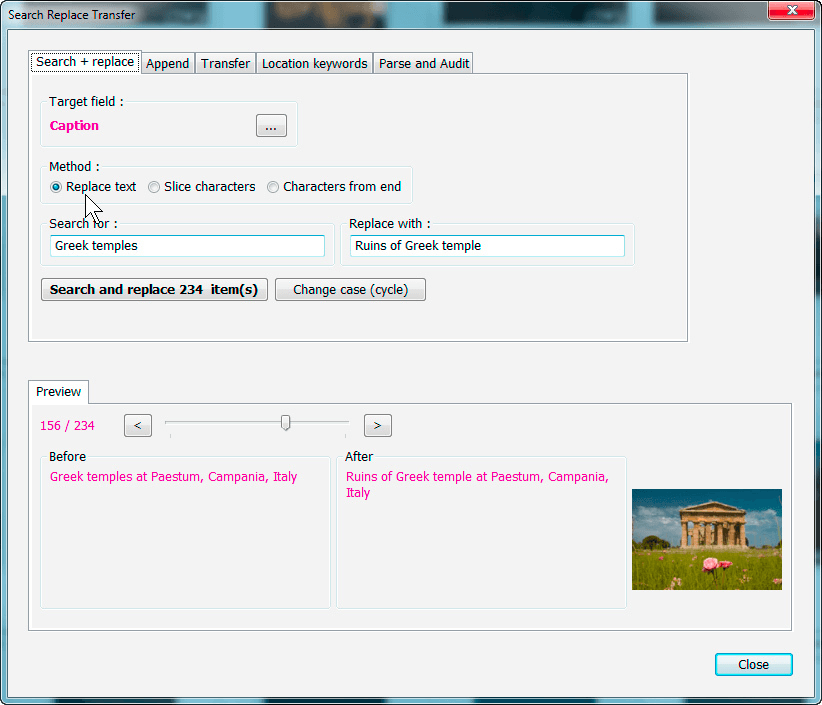Image resolution: width=822 pixels, height=705 pixels.
Task: Click the After caption text
Action: tap(477, 484)
